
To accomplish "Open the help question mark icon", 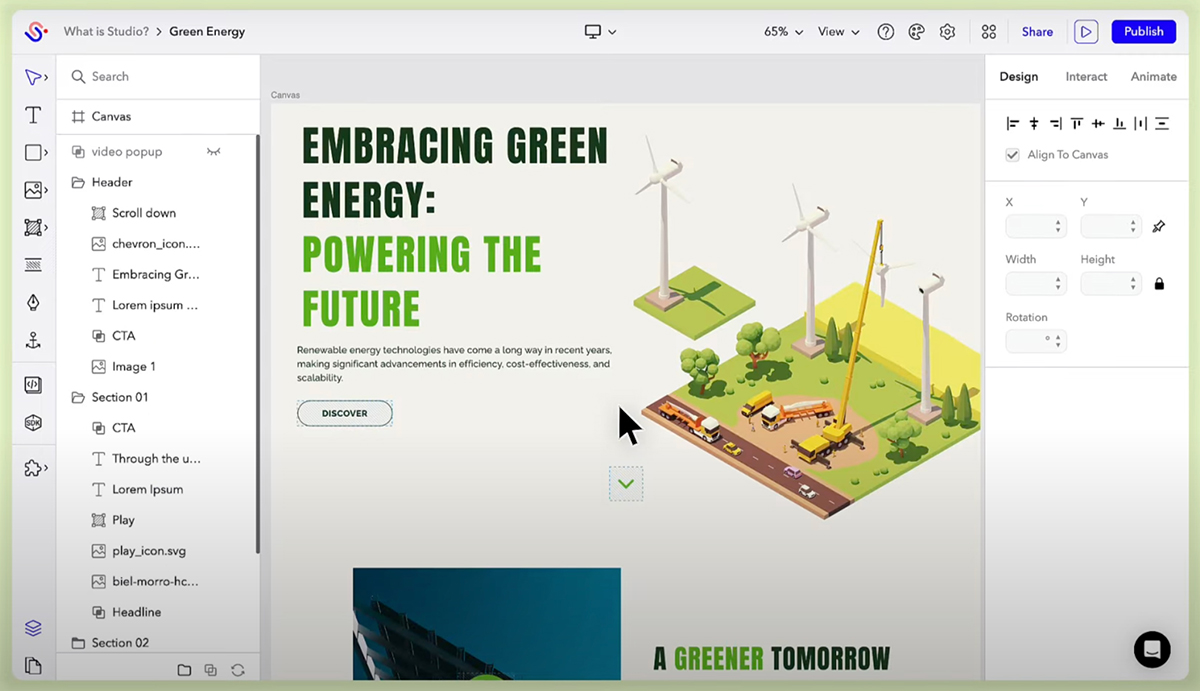I will [885, 32].
